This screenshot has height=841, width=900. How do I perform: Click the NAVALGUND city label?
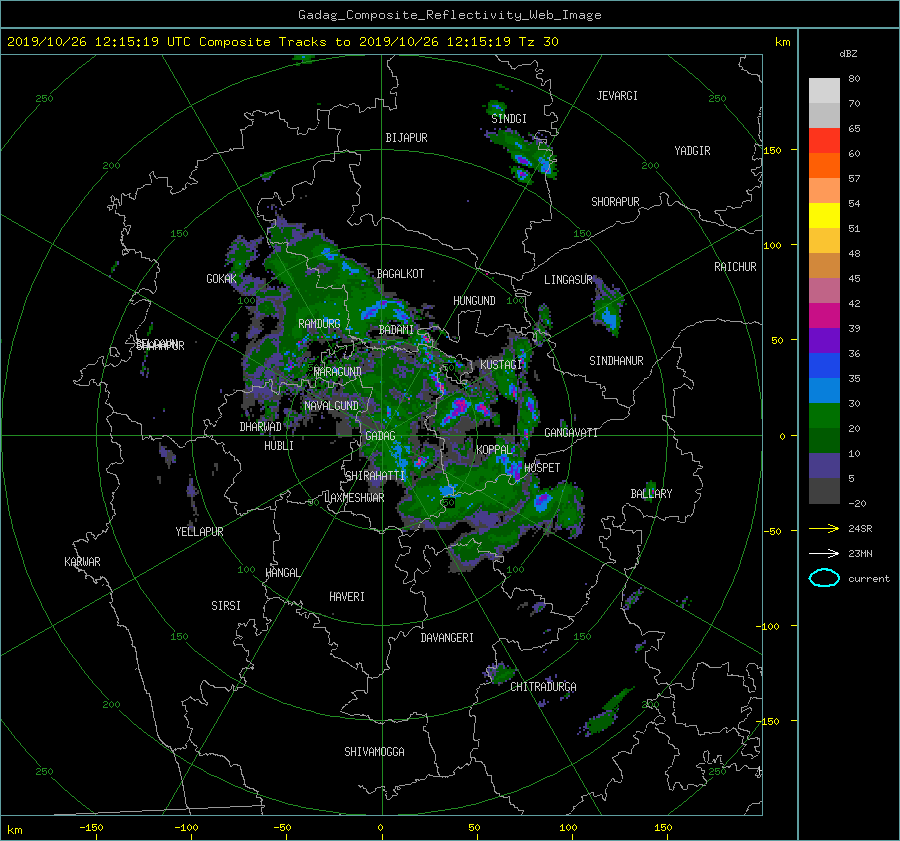(331, 406)
